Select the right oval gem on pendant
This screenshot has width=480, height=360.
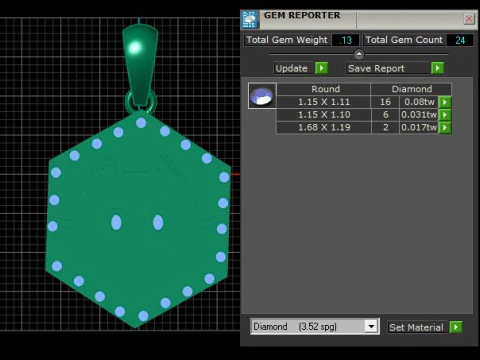point(158,222)
